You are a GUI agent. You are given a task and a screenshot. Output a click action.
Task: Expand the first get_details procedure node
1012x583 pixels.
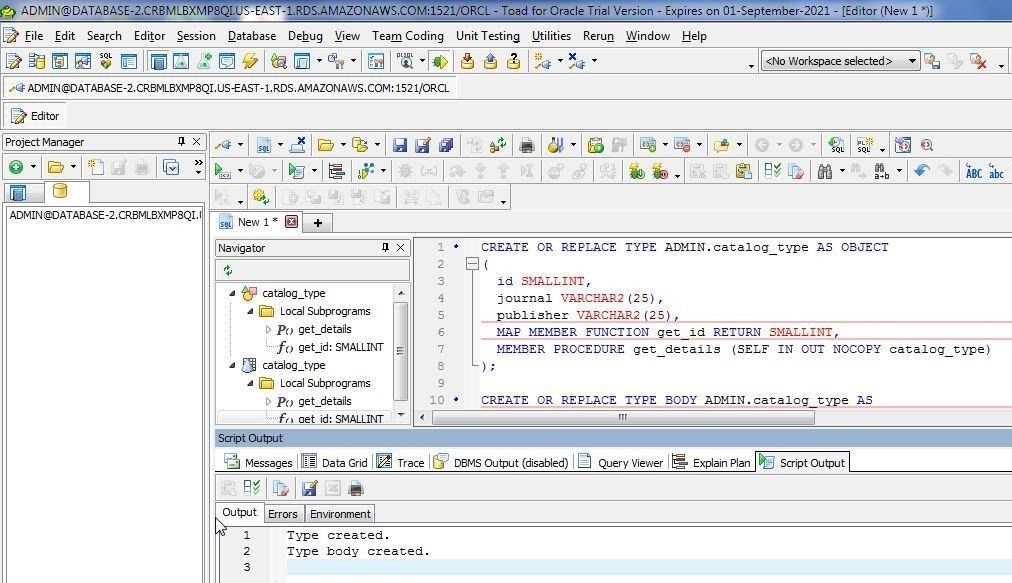[268, 329]
